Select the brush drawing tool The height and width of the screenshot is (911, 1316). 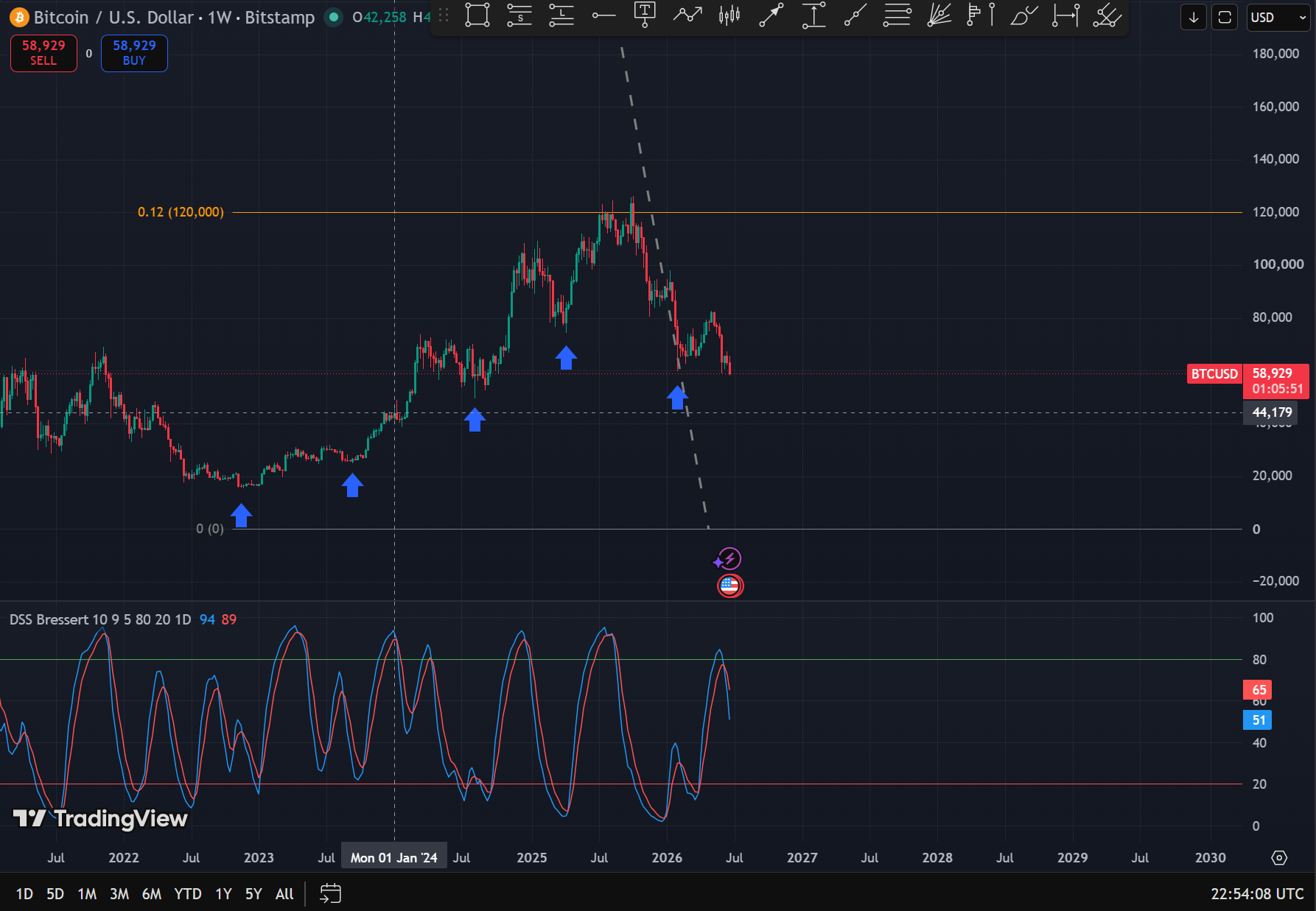1023,15
